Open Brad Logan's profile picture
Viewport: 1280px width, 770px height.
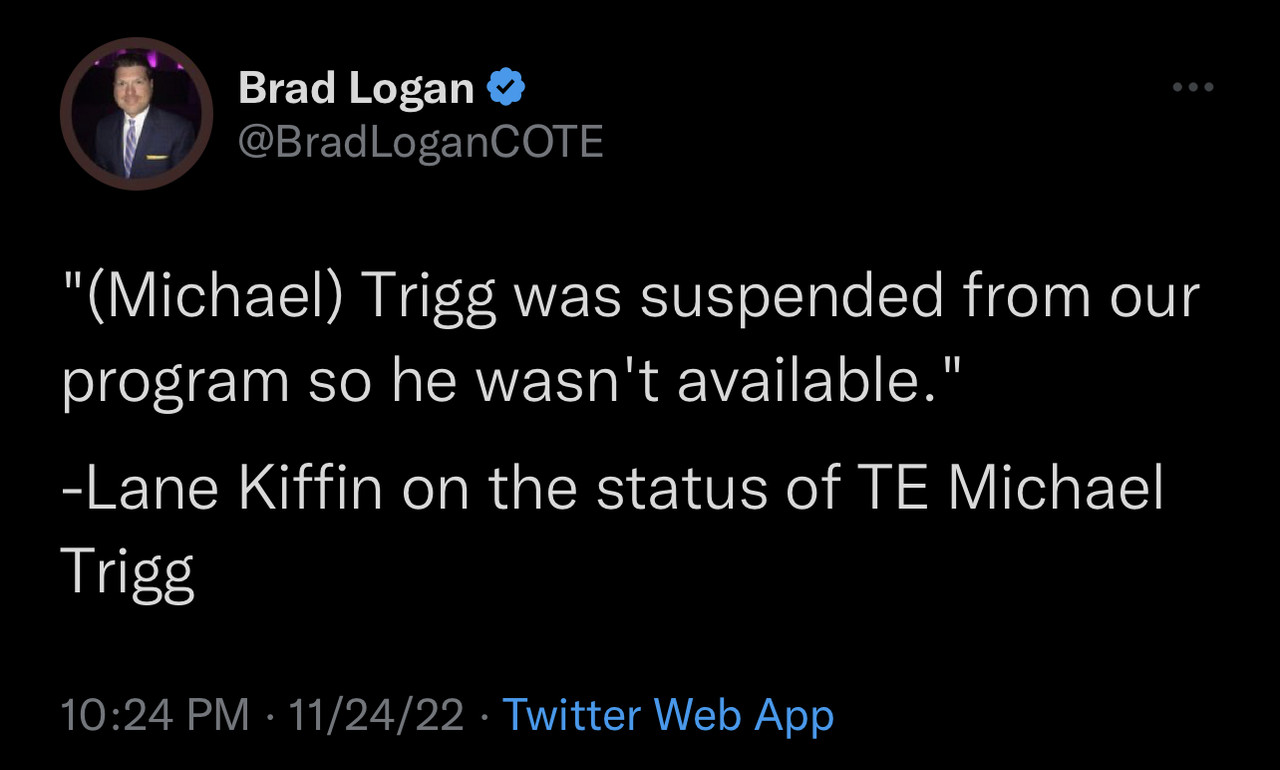click(x=136, y=114)
